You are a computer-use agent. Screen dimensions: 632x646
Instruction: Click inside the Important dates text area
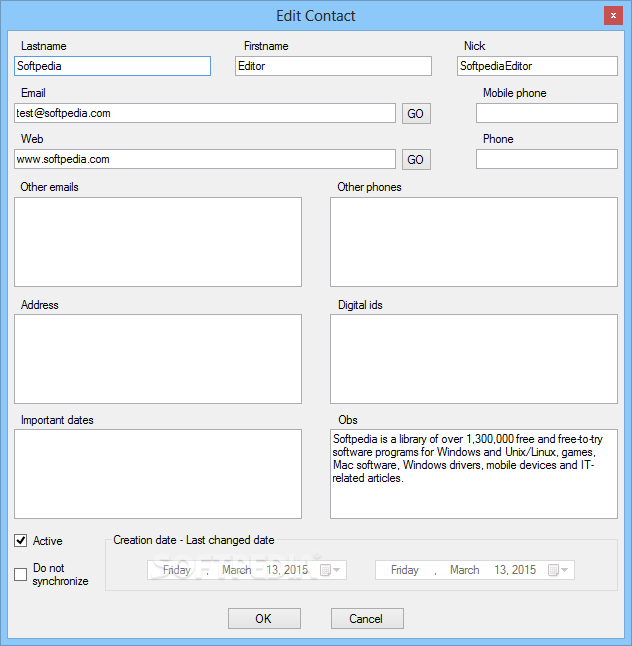[x=158, y=474]
